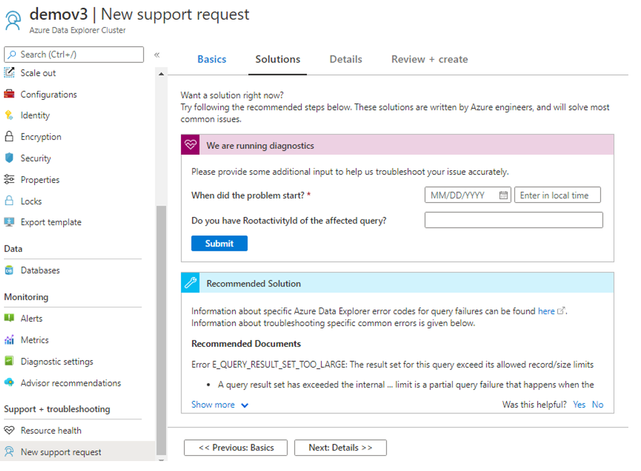Image resolution: width=641 pixels, height=471 pixels.
Task: Open the 'here' error codes link
Action: [x=546, y=311]
